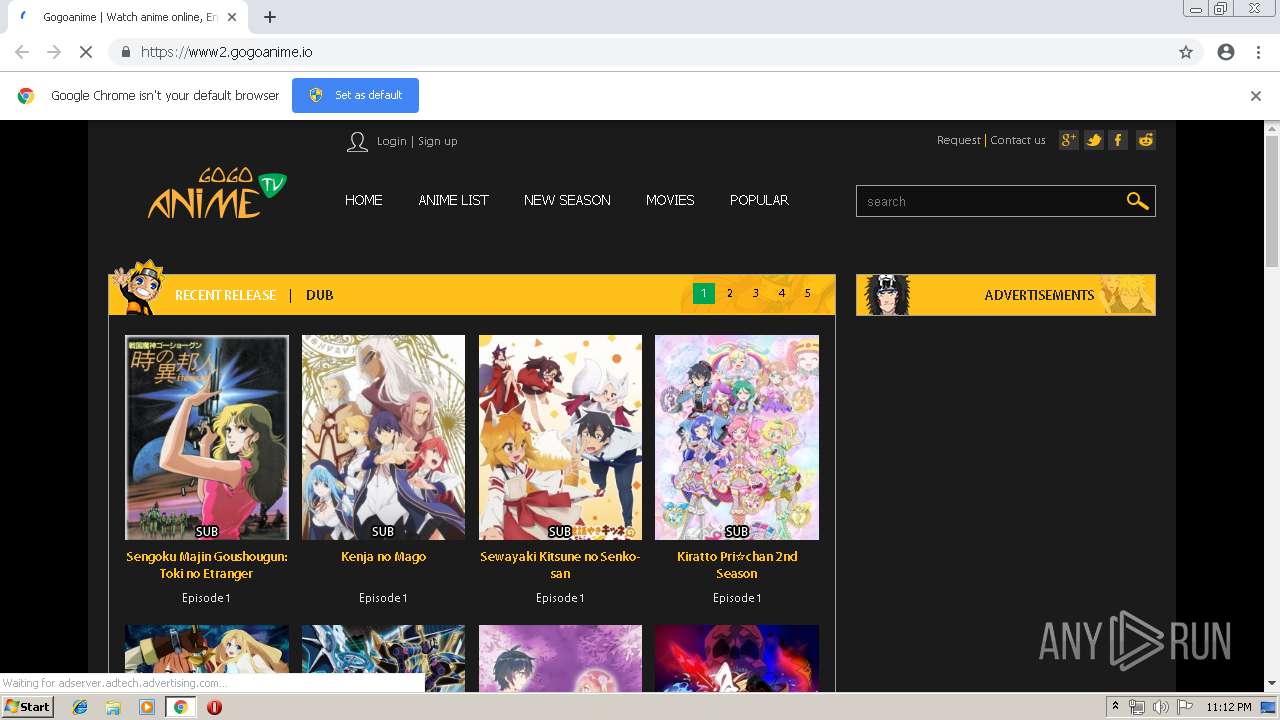Click the Login link

(x=391, y=141)
